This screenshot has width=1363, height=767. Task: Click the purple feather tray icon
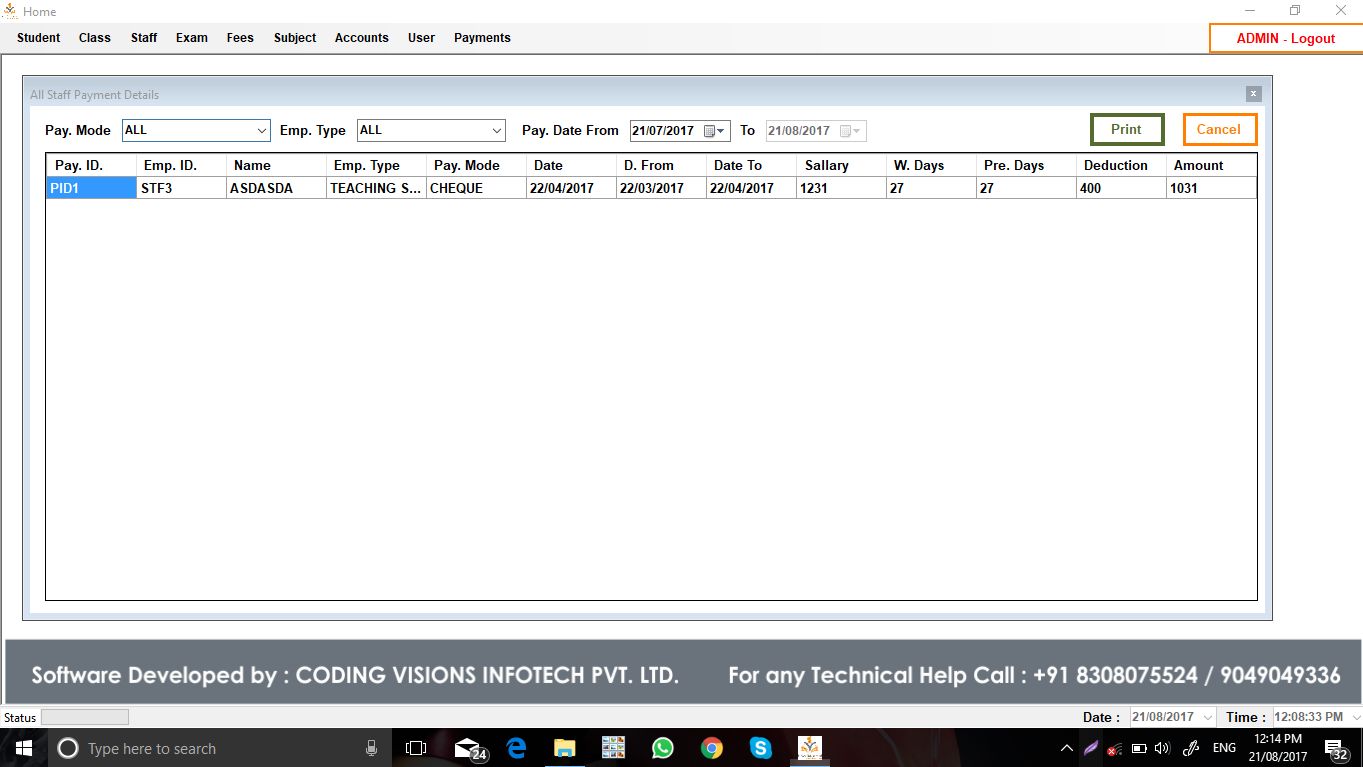[x=1091, y=748]
